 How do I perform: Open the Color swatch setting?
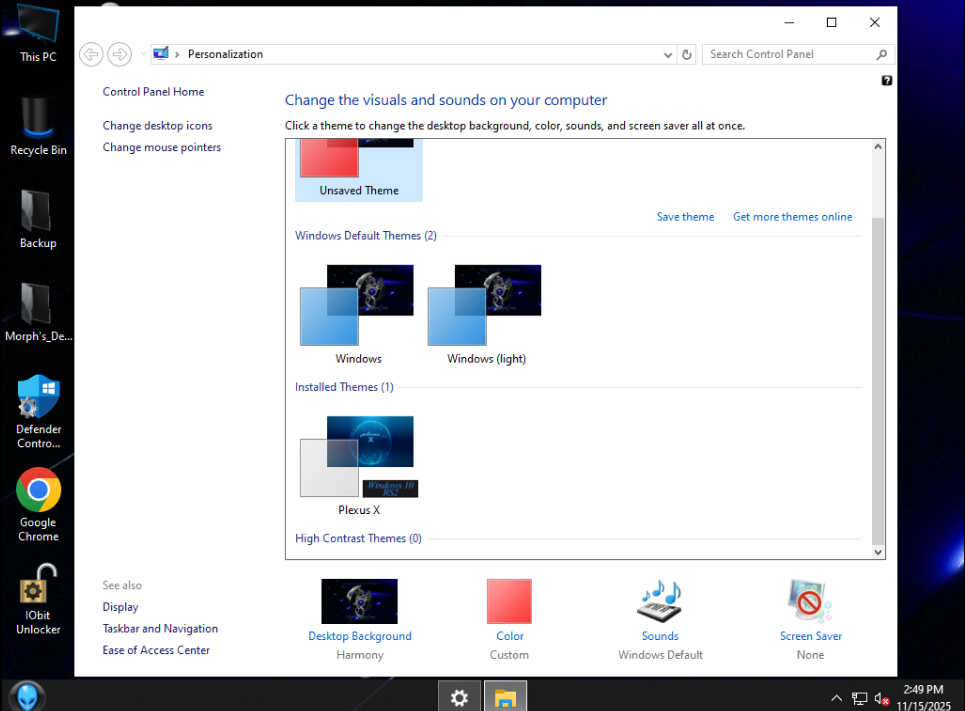click(x=509, y=602)
